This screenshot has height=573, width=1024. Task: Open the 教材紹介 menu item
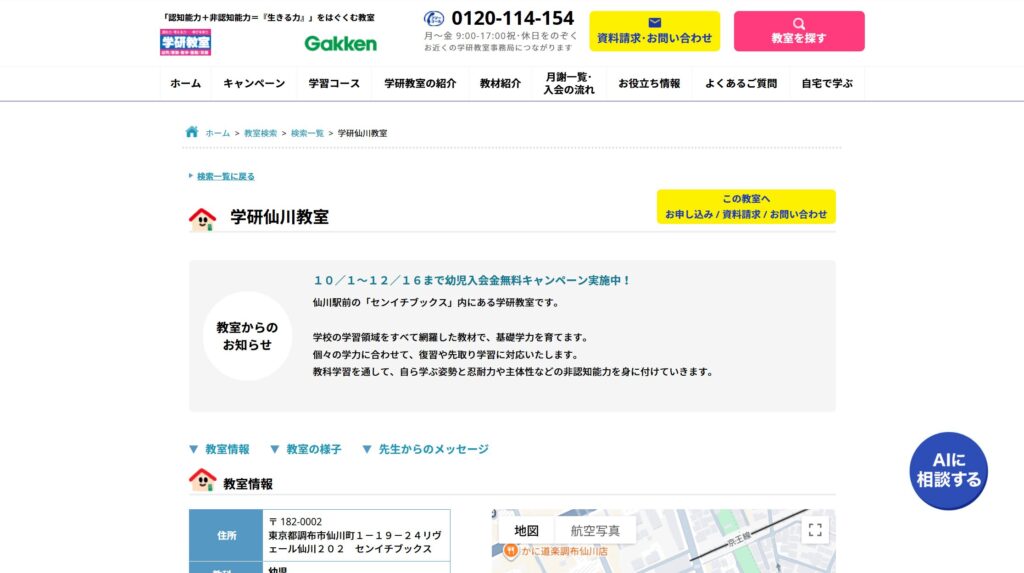click(x=500, y=84)
